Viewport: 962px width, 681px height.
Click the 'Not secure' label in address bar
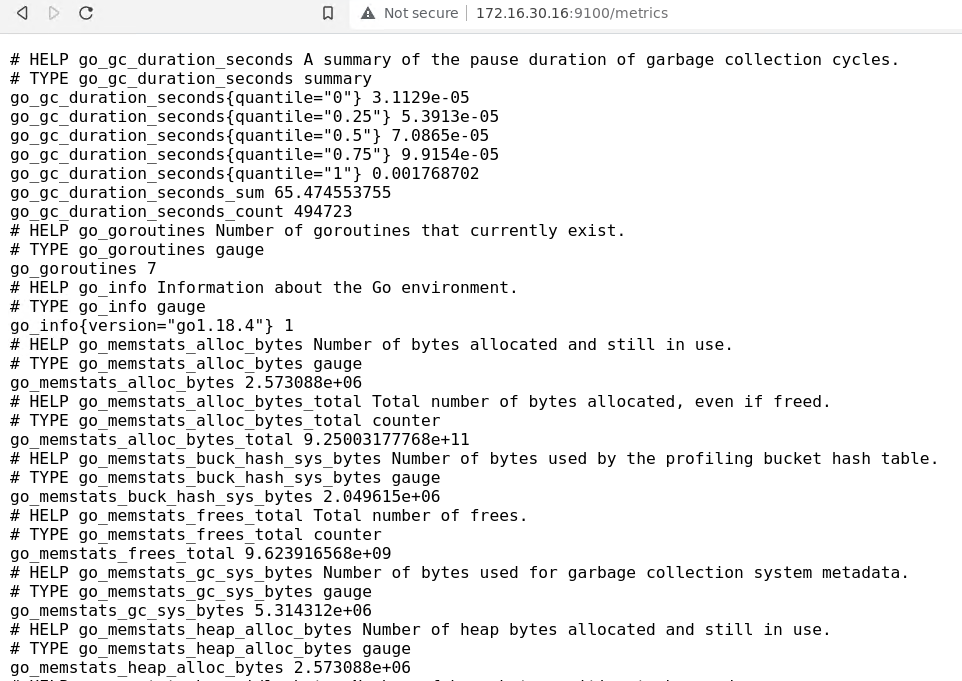coord(421,13)
